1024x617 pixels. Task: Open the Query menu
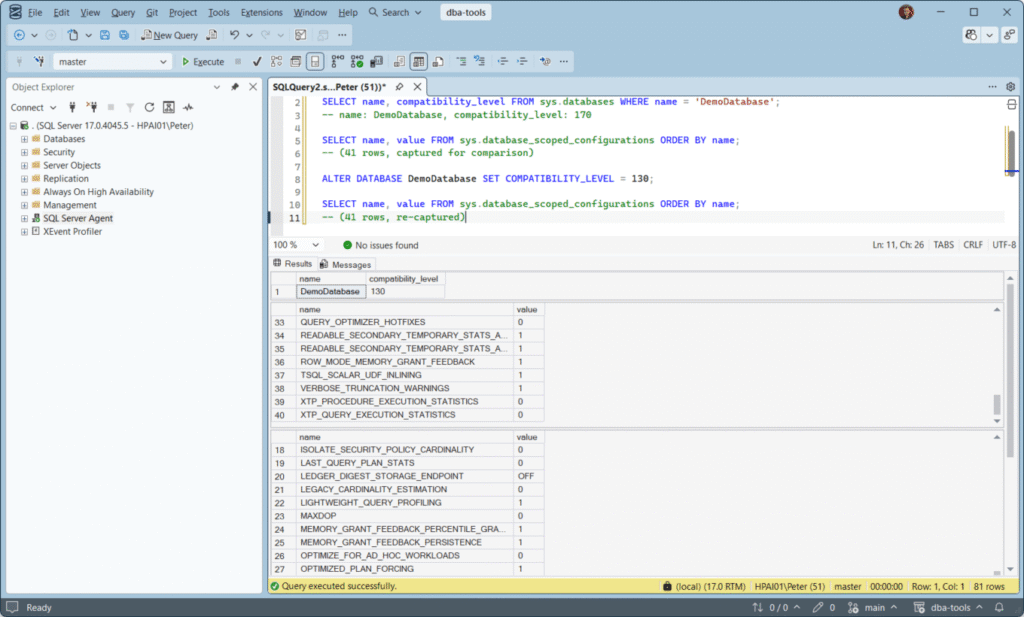123,12
